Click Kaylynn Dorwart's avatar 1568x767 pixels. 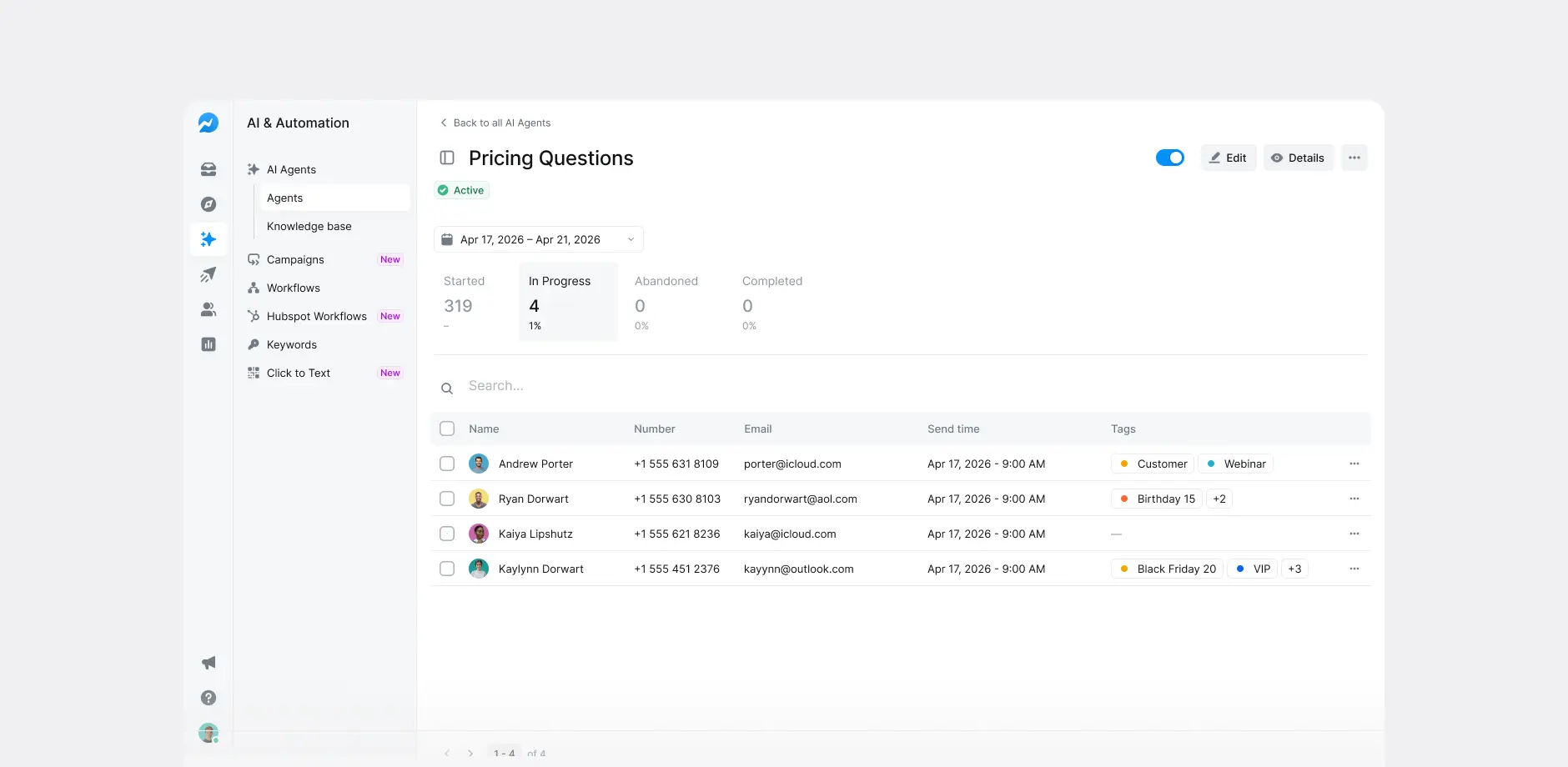coord(479,569)
